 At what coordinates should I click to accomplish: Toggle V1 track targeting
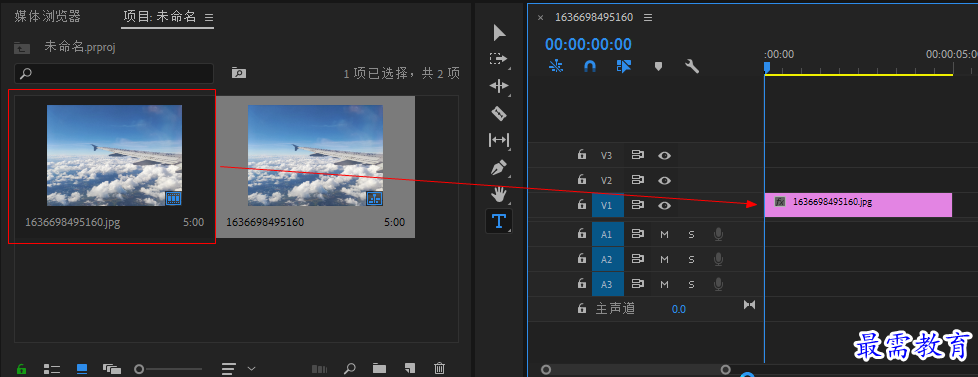[608, 205]
